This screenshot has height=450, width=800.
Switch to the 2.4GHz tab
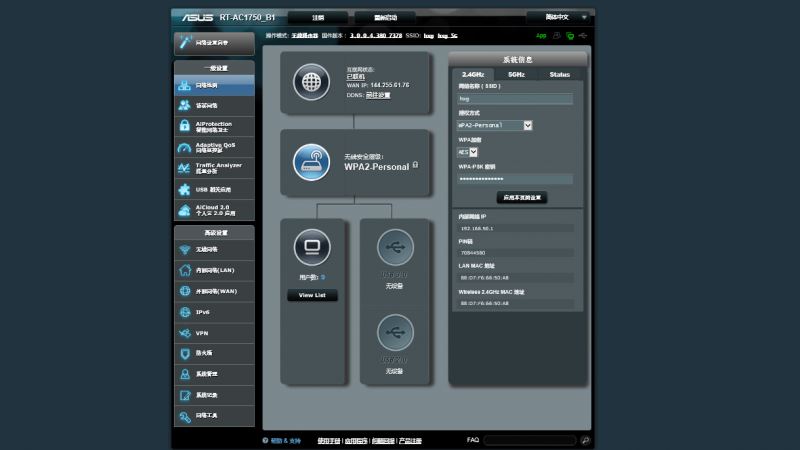472,74
